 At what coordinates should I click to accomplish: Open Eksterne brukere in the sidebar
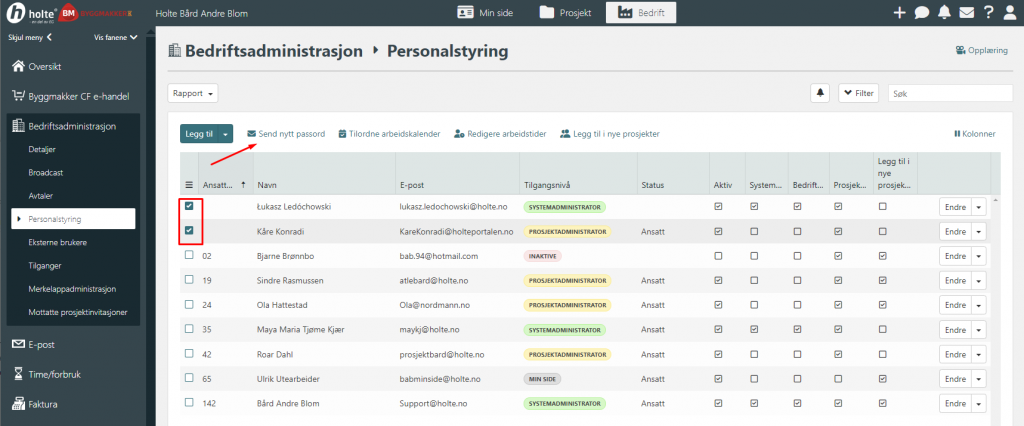coord(56,242)
